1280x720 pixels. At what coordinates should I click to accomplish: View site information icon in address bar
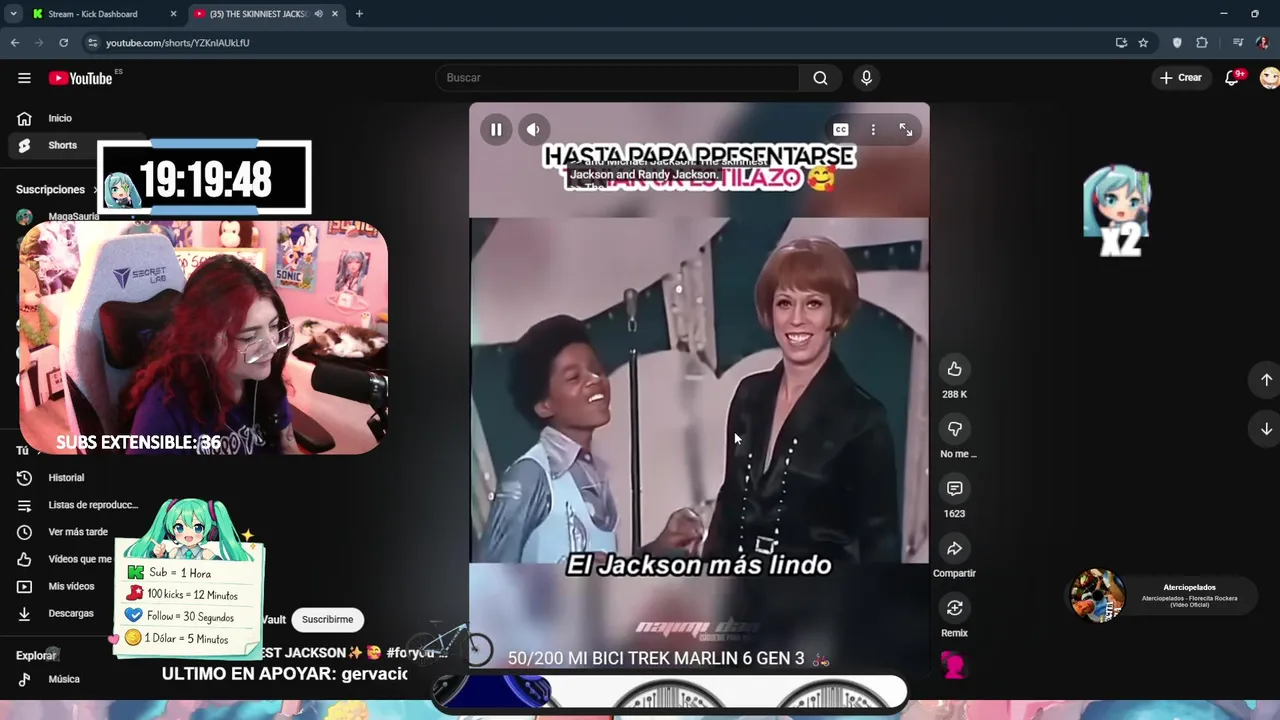[x=93, y=43]
